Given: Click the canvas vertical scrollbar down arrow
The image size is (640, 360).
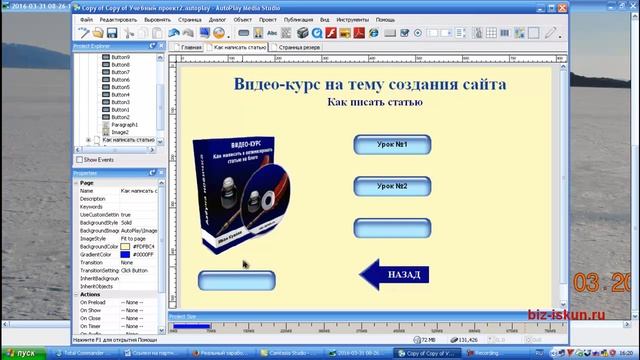Looking at the screenshot, I should tap(564, 304).
